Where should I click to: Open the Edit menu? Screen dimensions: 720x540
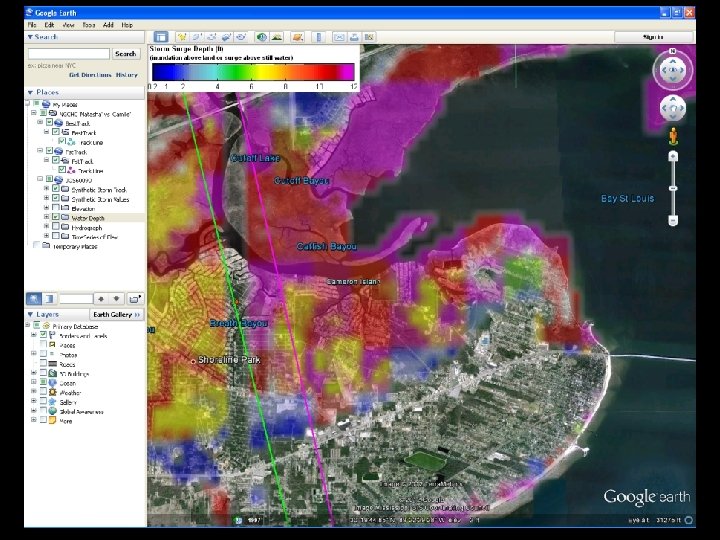[49, 25]
